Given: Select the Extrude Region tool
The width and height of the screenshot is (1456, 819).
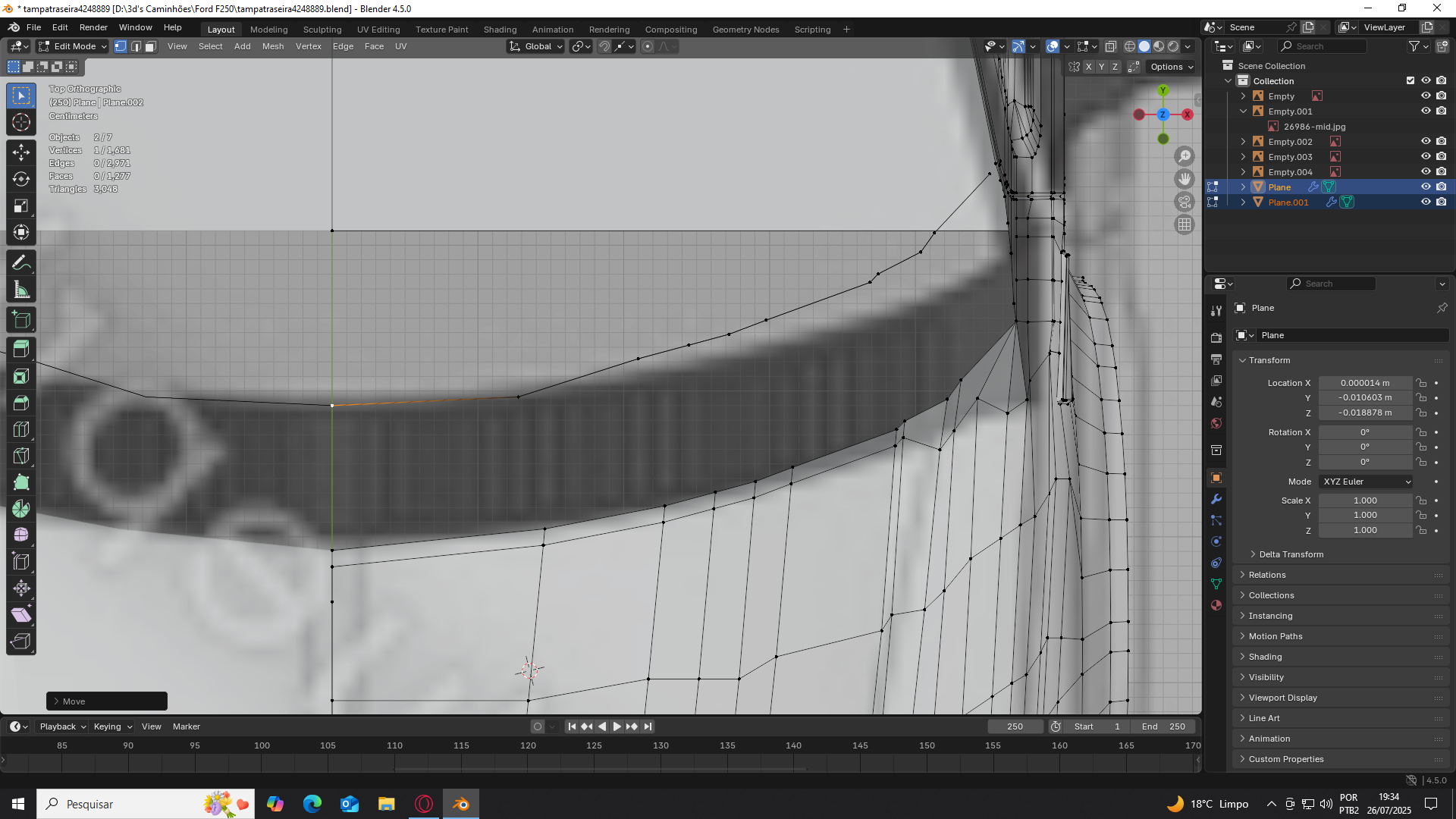Looking at the screenshot, I should pos(21,350).
